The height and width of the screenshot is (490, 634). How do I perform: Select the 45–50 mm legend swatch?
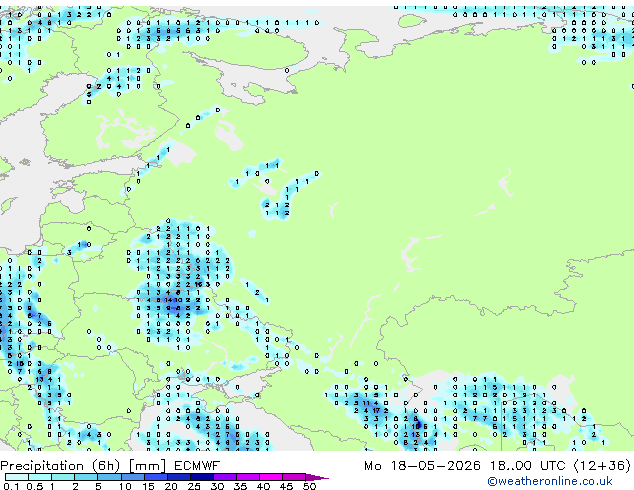tap(294, 477)
